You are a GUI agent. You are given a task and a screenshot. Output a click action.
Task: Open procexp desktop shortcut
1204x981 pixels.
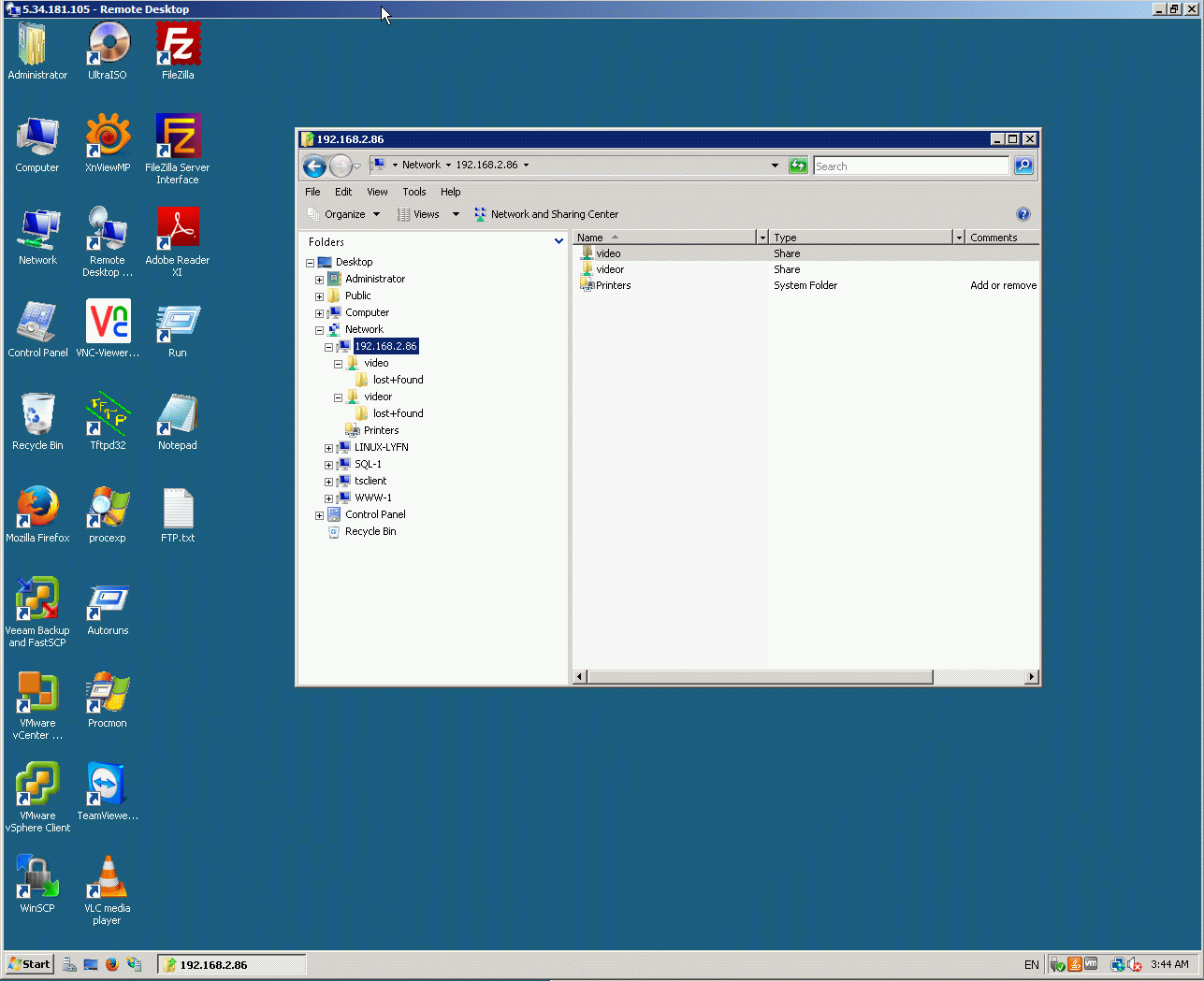pos(108,513)
